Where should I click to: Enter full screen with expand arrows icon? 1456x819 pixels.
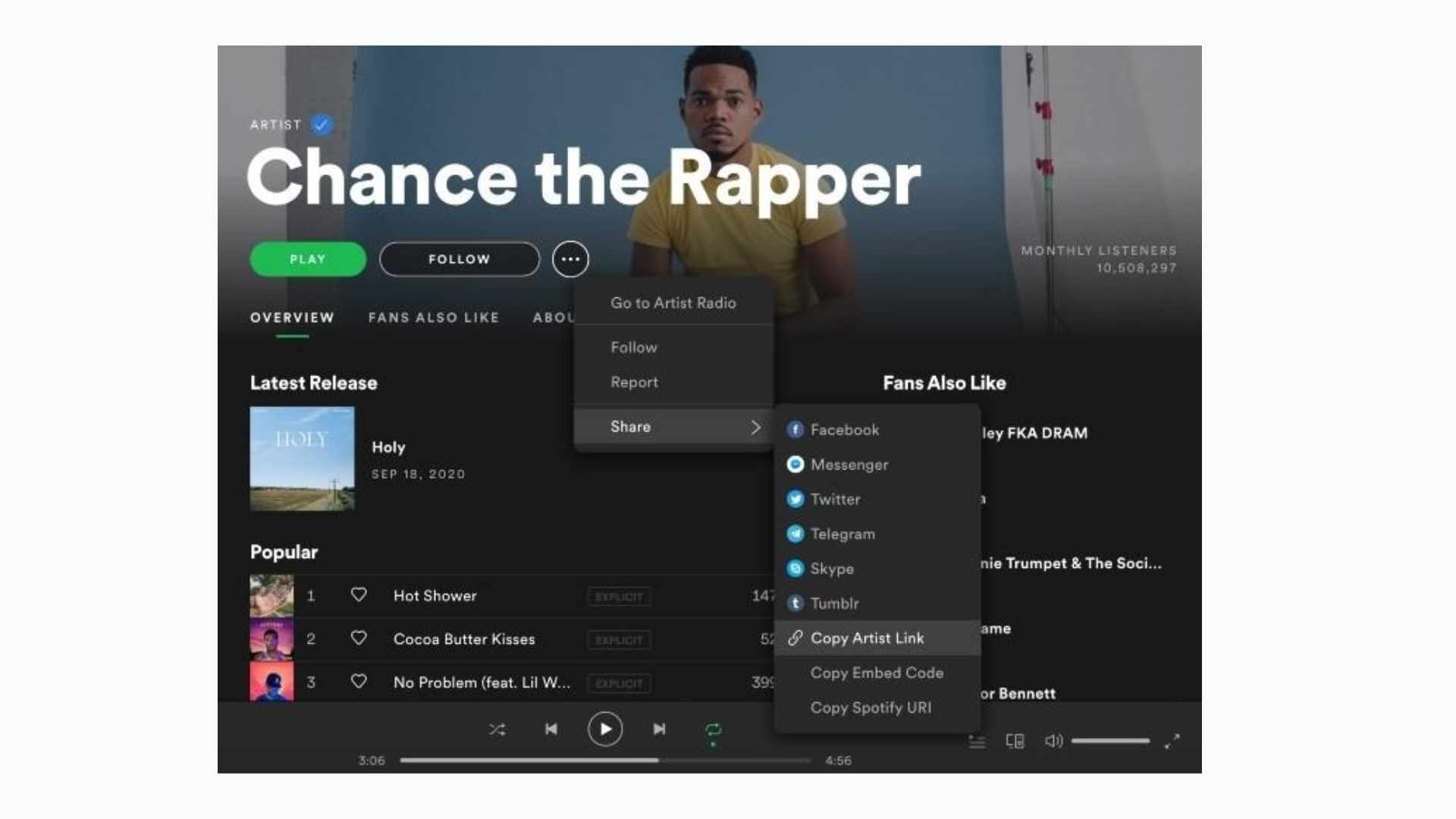tap(1172, 741)
